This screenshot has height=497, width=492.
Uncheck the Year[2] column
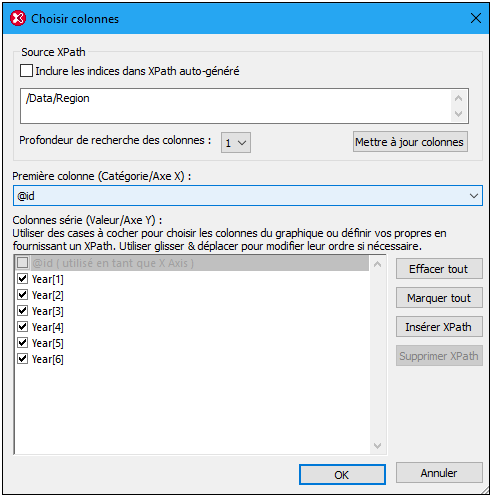pos(23,295)
